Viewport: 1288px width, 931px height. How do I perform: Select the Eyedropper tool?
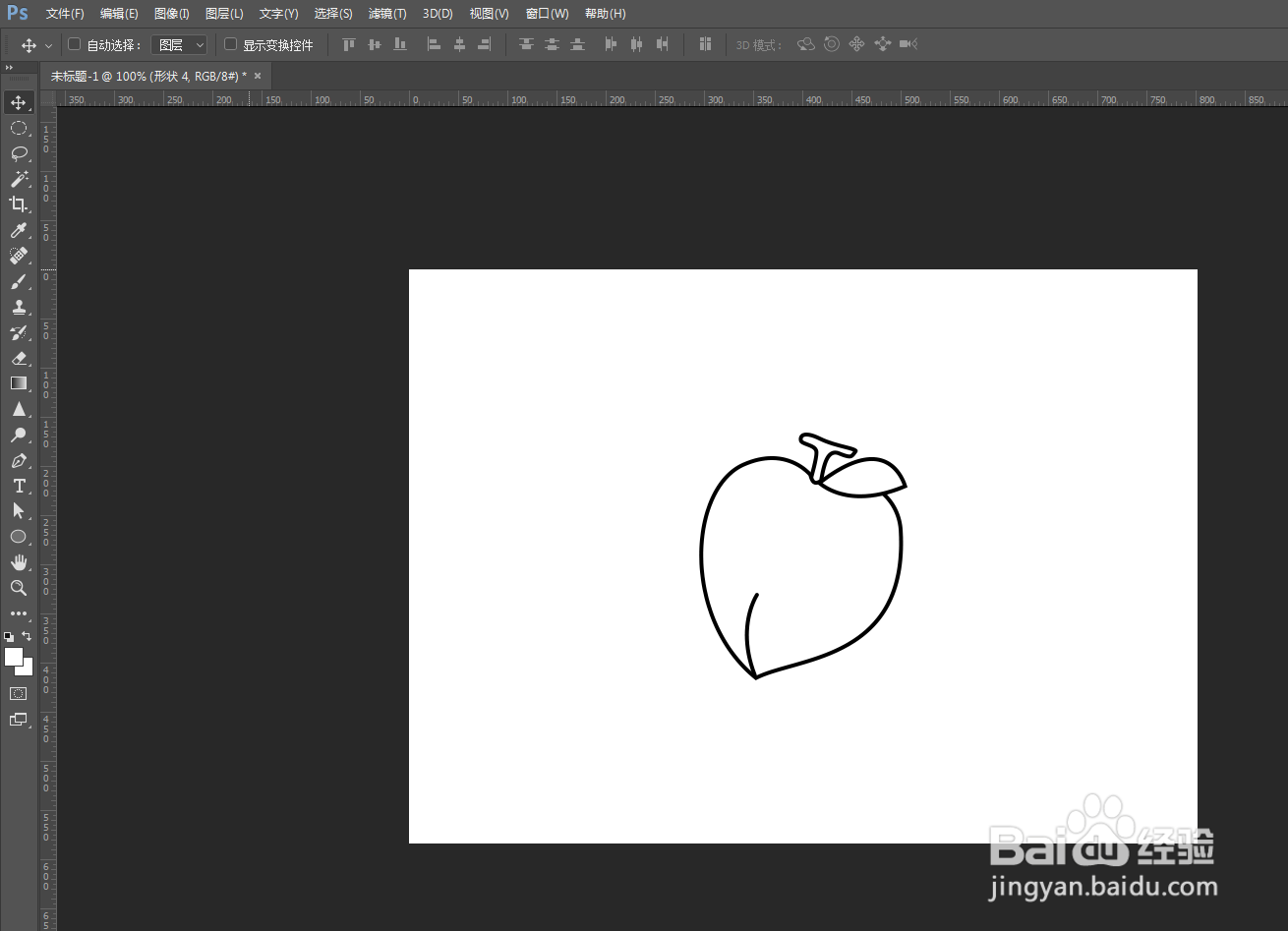19,230
